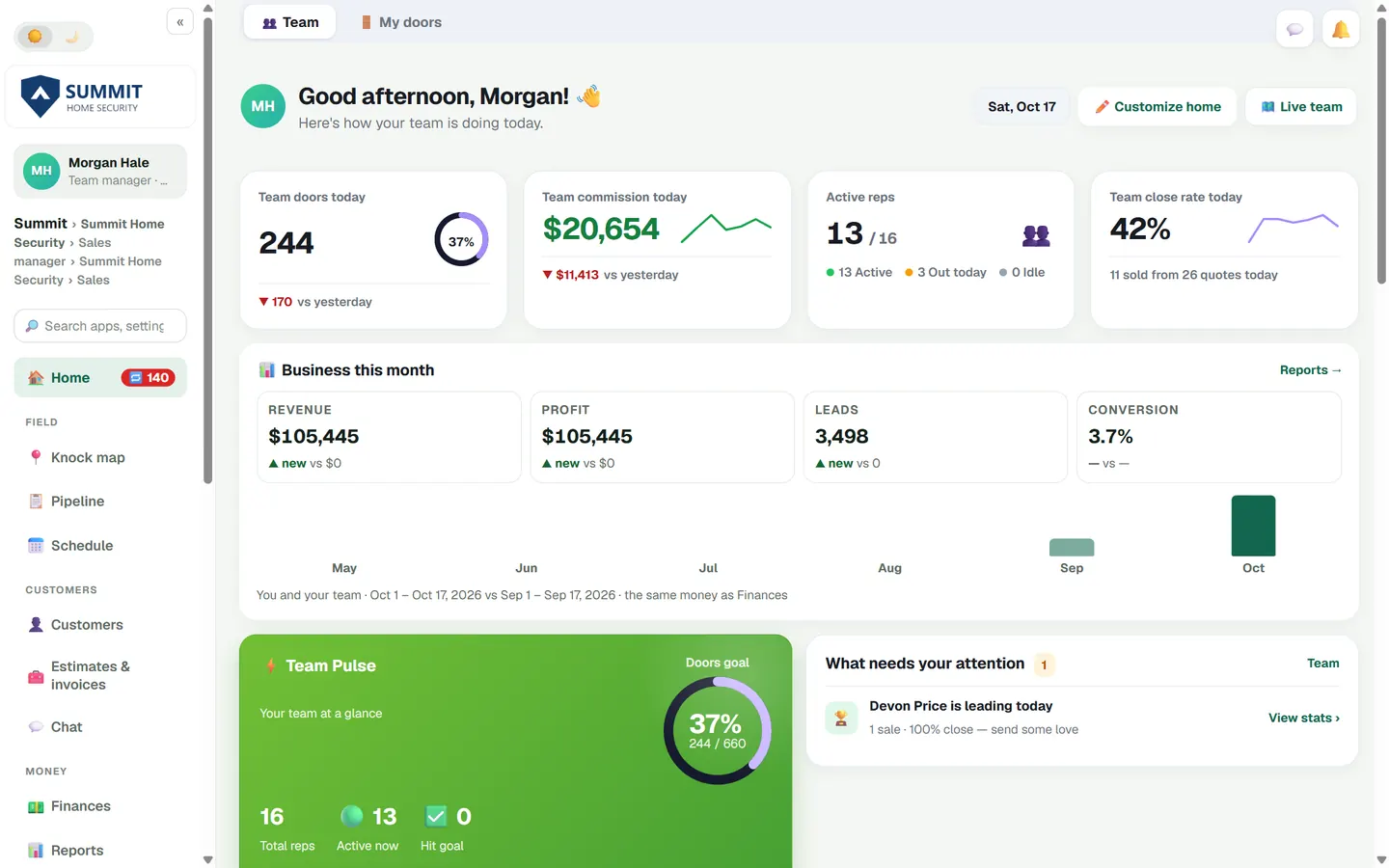Click the Summit Home Security logo
The width and height of the screenshot is (1389, 868).
coord(100,96)
